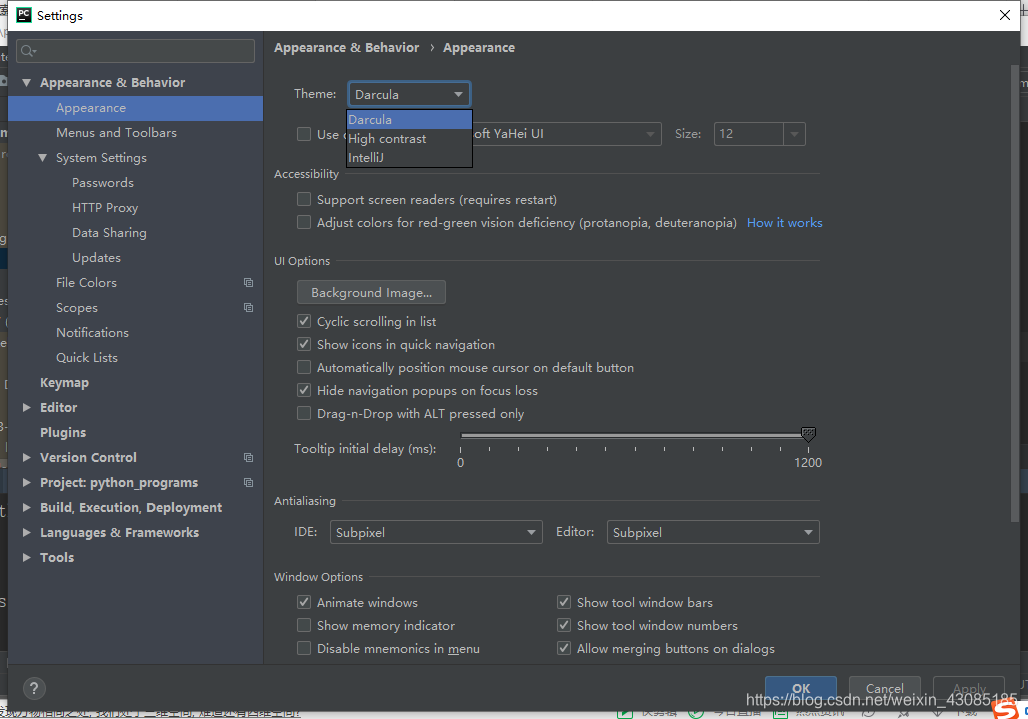Open the help question mark button
The height and width of the screenshot is (719, 1028).
(x=34, y=688)
